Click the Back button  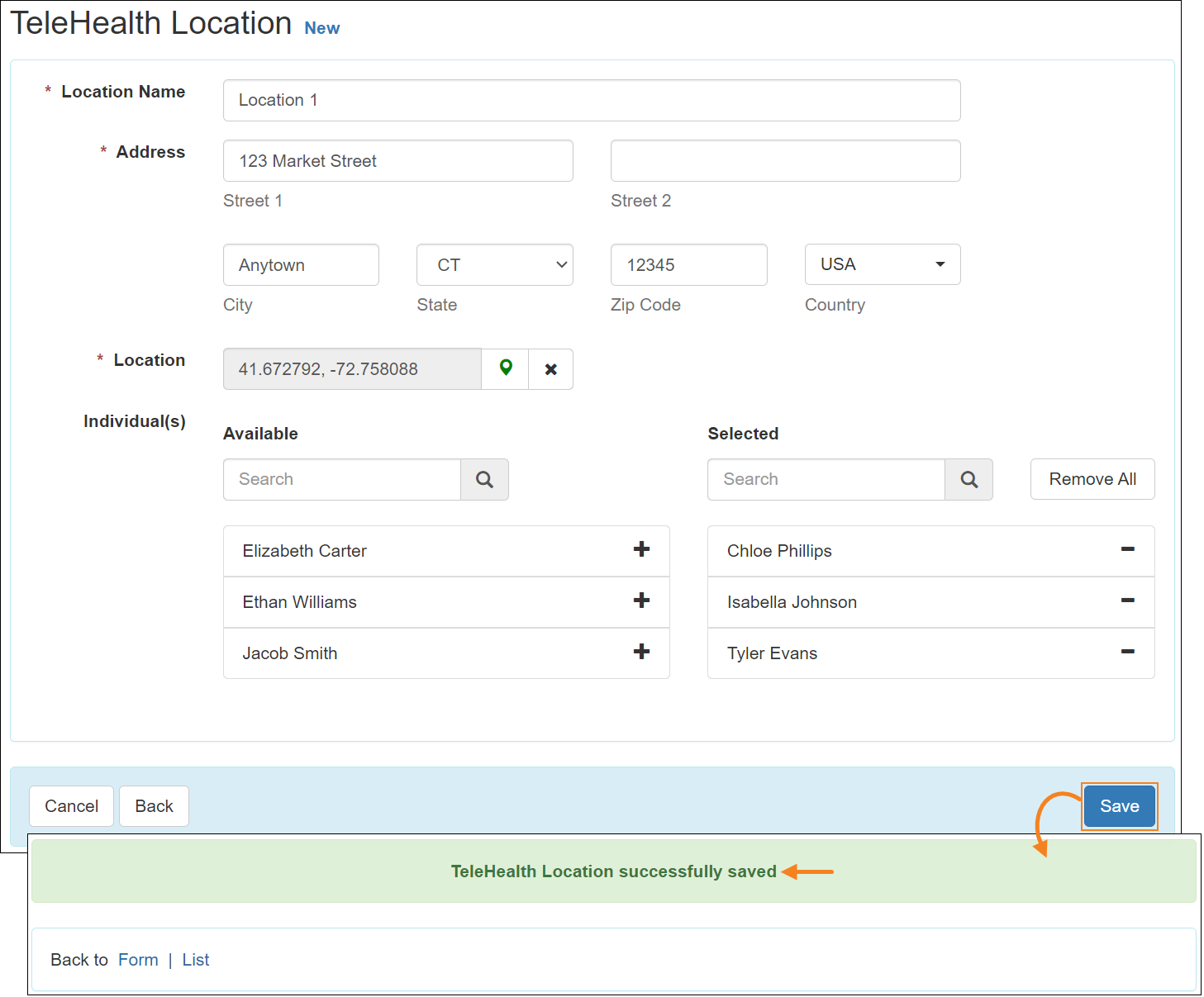pos(154,806)
